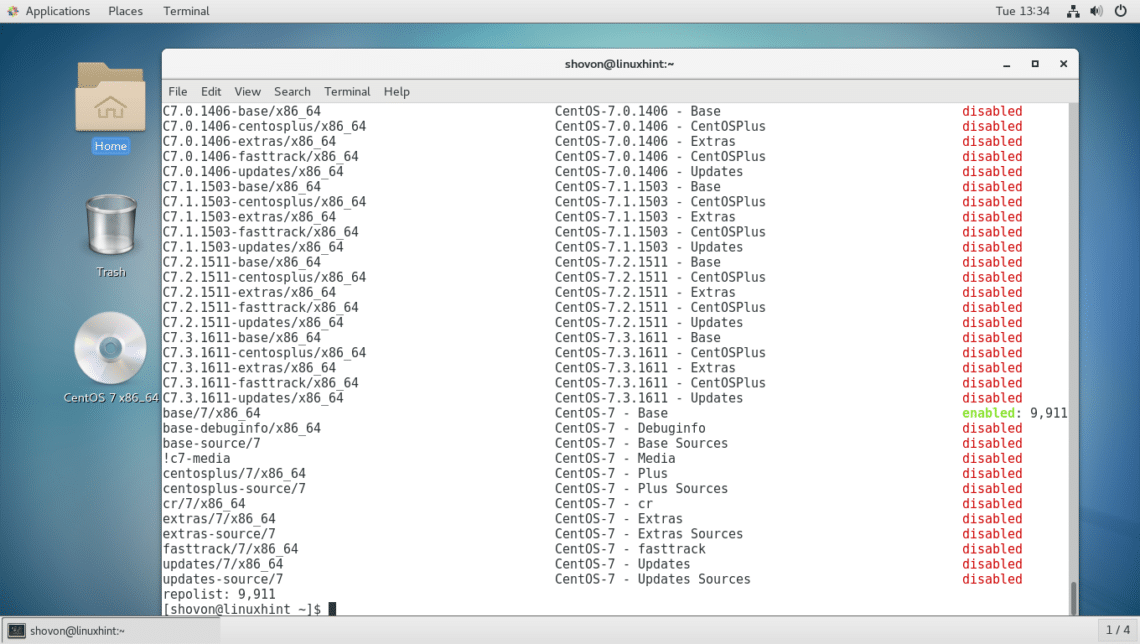Expand the Terminal app menu in top bar

click(186, 11)
